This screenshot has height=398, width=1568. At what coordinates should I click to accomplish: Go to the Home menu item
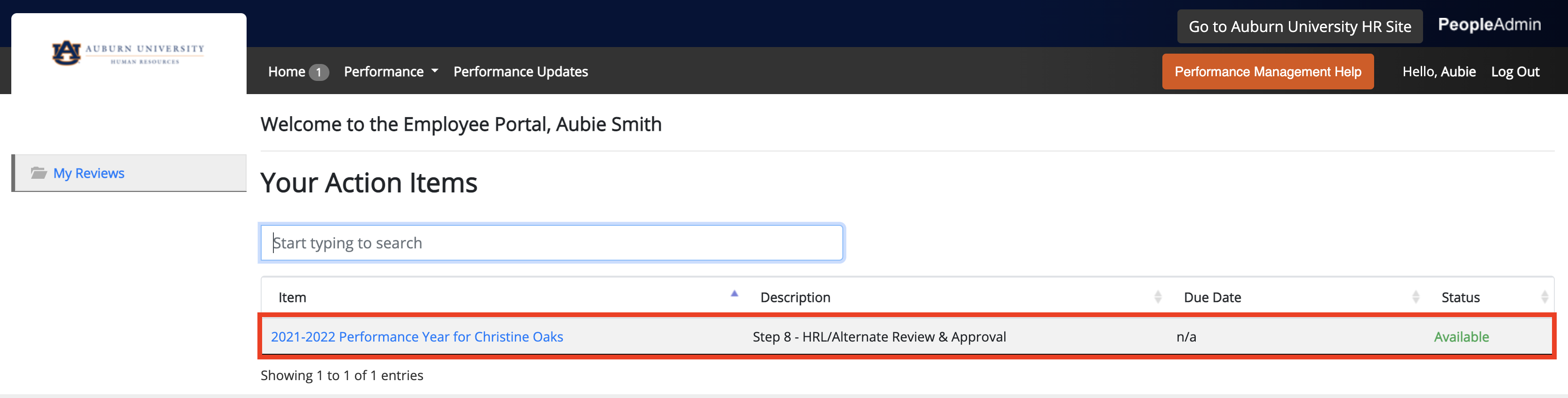coord(287,72)
